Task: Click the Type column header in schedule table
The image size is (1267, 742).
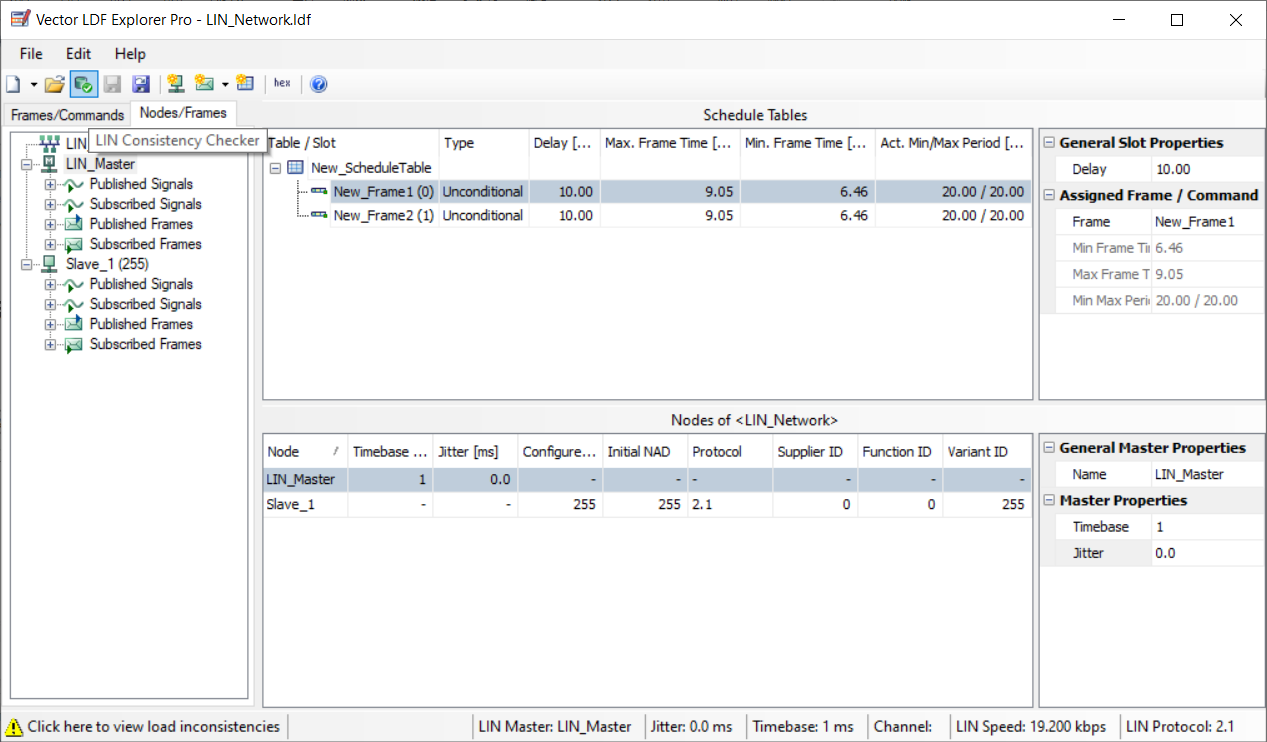Action: point(484,143)
